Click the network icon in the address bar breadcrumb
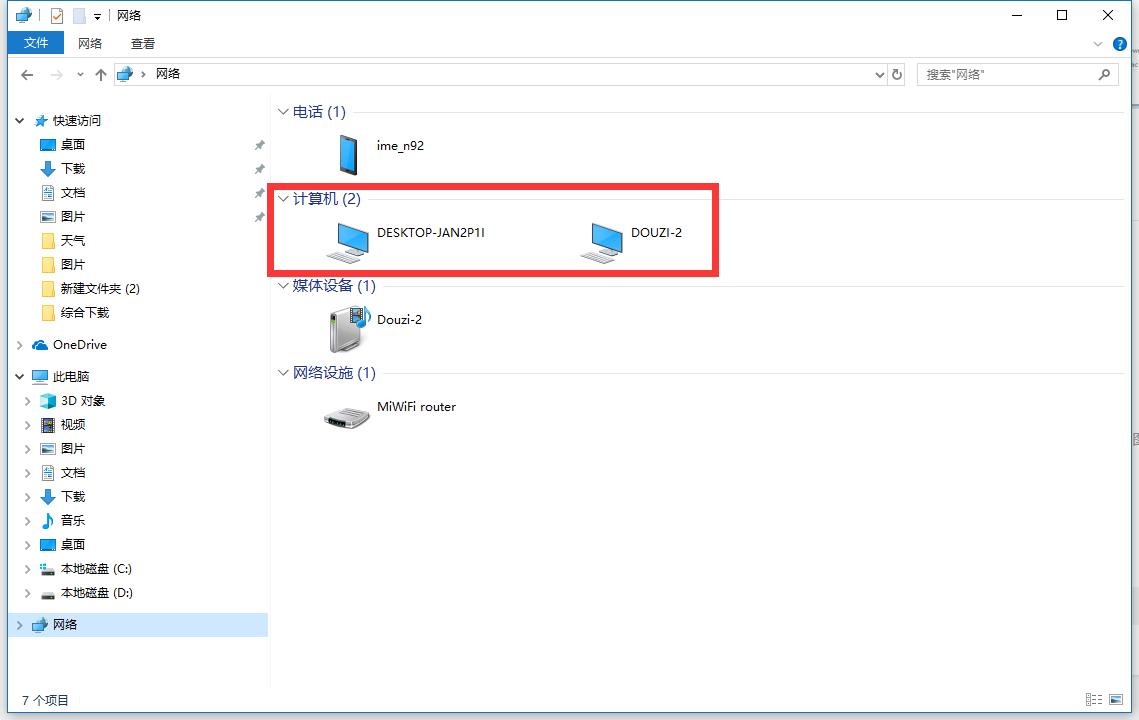1139x720 pixels. click(x=124, y=73)
